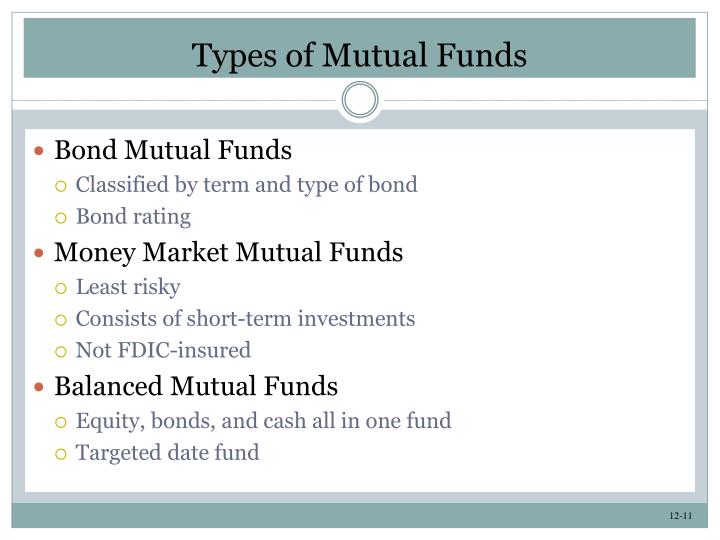Click the circle ornament below the title

click(360, 99)
